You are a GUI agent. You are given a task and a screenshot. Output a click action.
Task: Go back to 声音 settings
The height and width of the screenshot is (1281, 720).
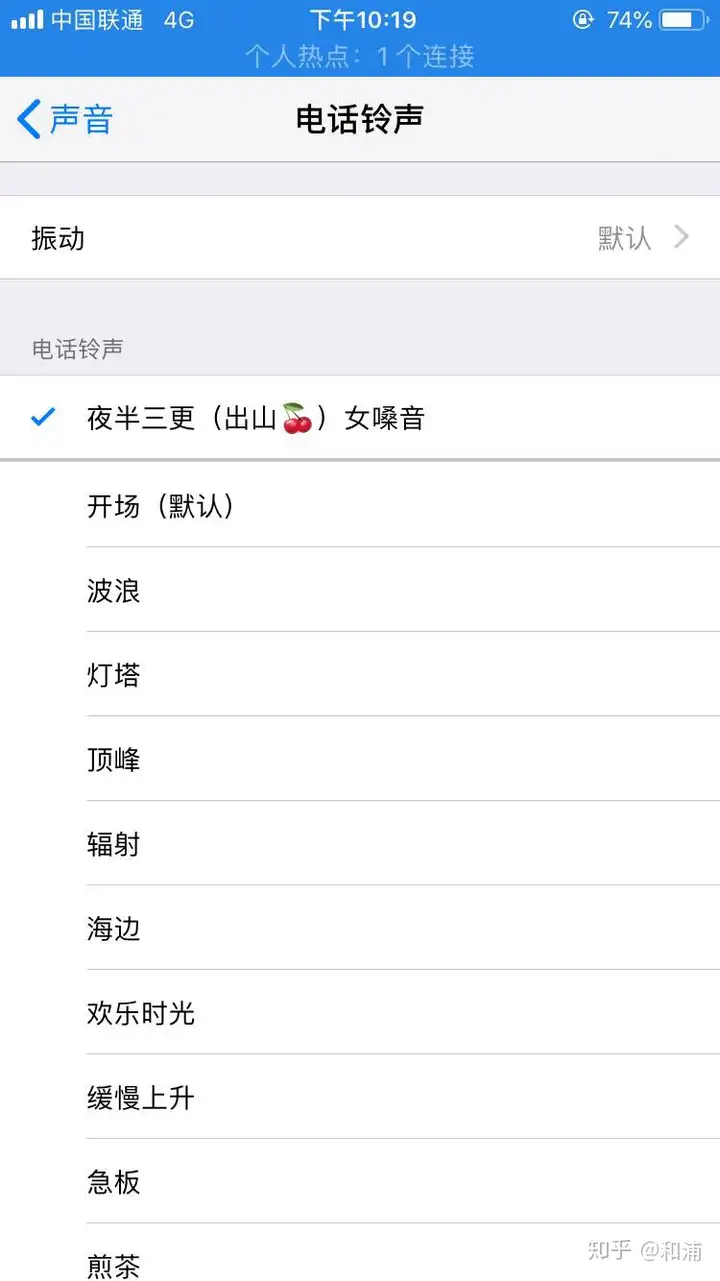[80, 119]
